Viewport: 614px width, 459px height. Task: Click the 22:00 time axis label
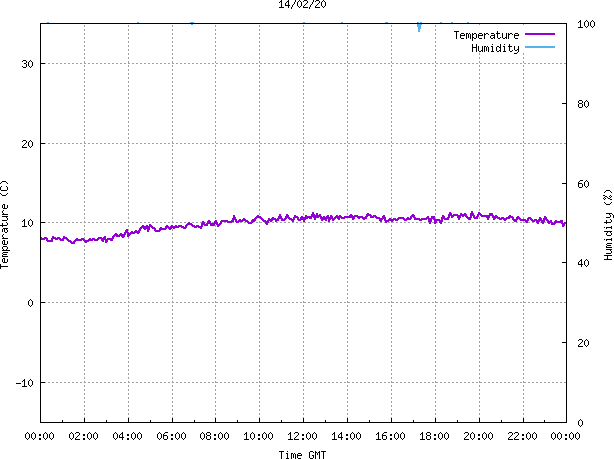pos(522,436)
